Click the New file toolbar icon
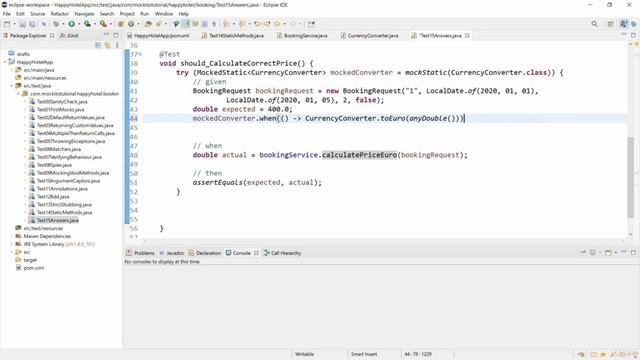The image size is (640, 360). tap(7, 24)
